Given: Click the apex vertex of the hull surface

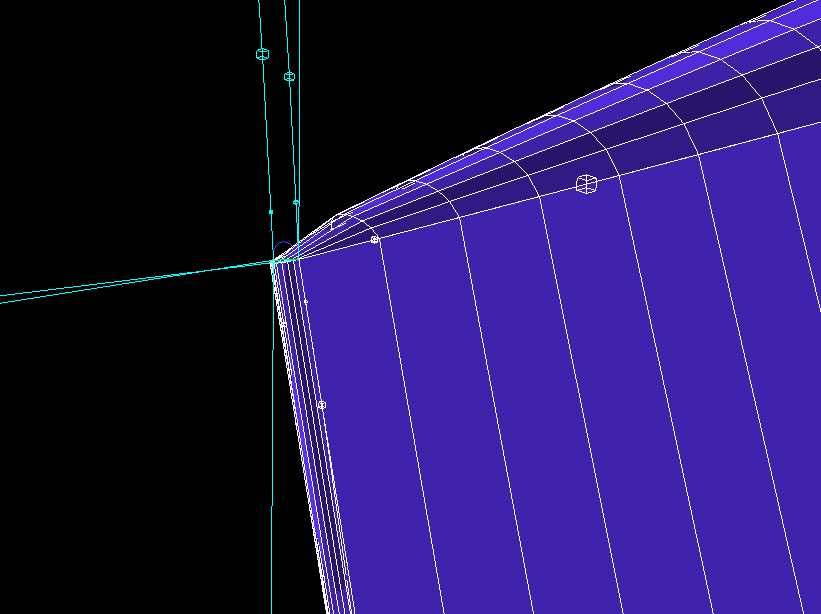Looking at the screenshot, I should tap(279, 259).
